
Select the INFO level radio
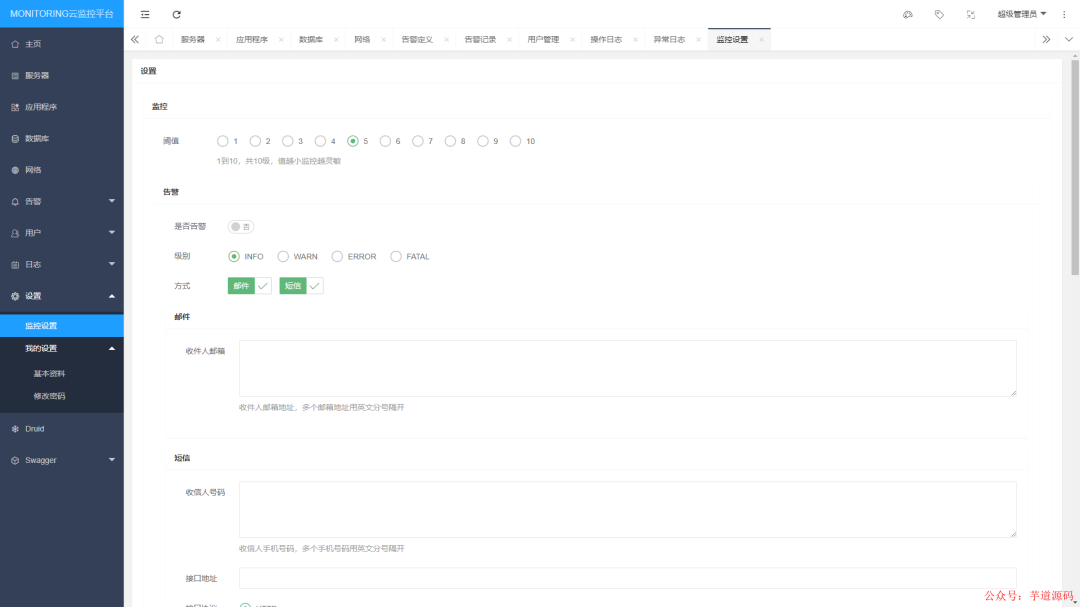[x=234, y=256]
